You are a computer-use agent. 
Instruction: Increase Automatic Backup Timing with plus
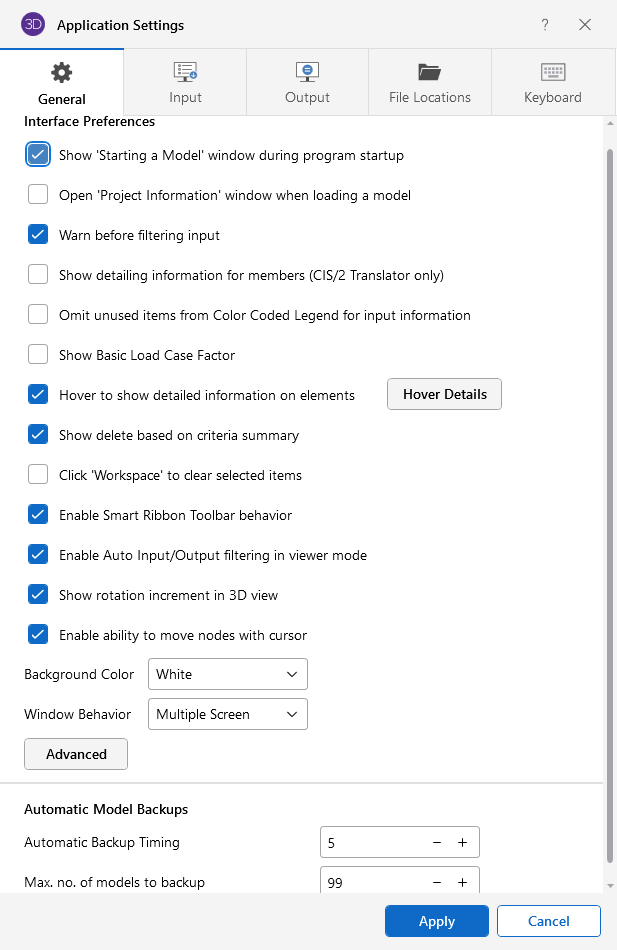(x=463, y=843)
